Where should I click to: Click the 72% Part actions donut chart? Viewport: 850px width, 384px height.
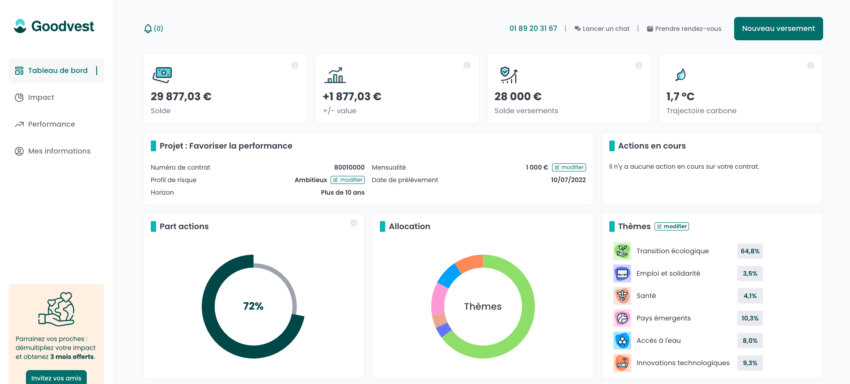[253, 306]
